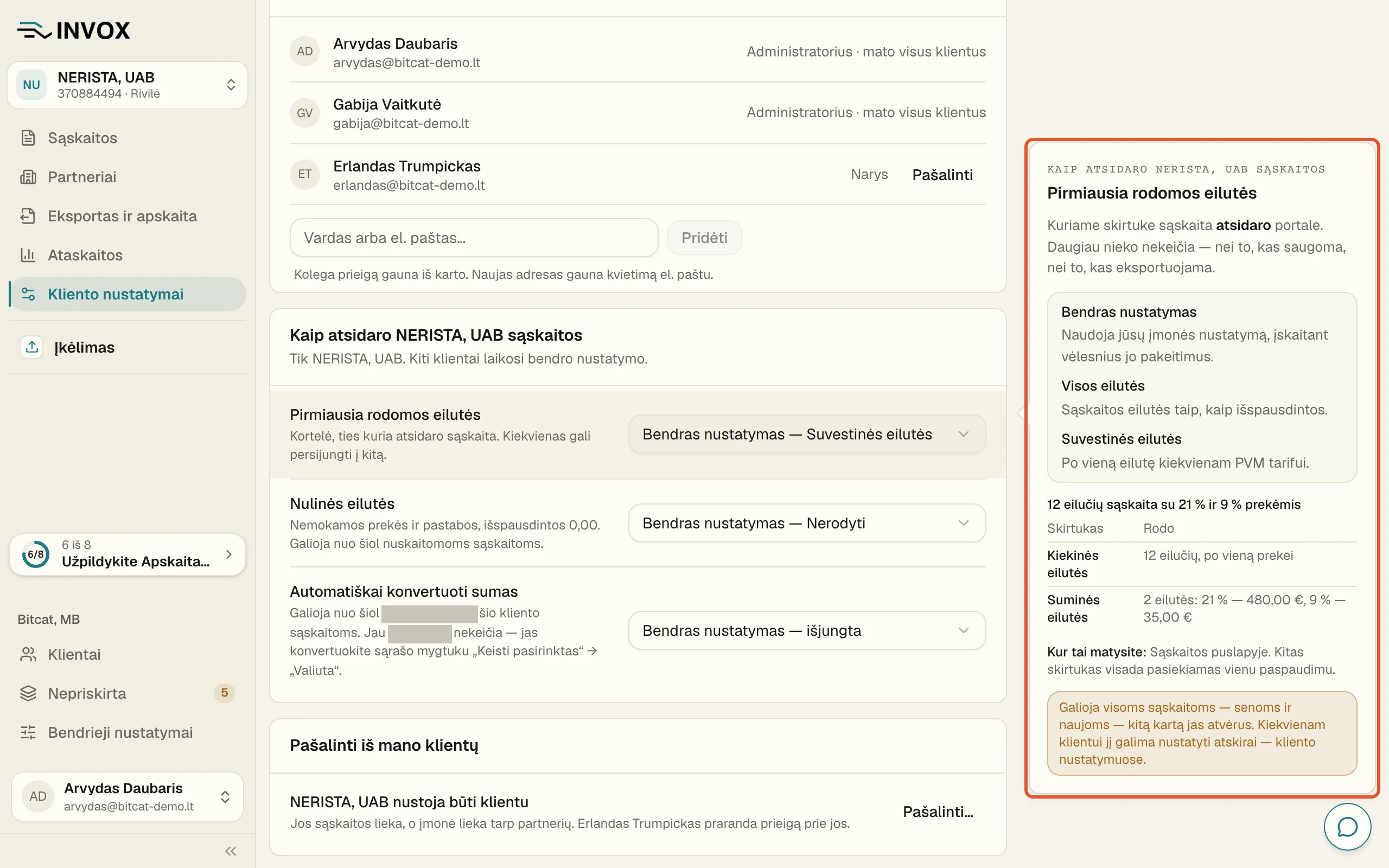Click the Kiekinės eilutės table row label
1389x868 pixels.
[1073, 564]
